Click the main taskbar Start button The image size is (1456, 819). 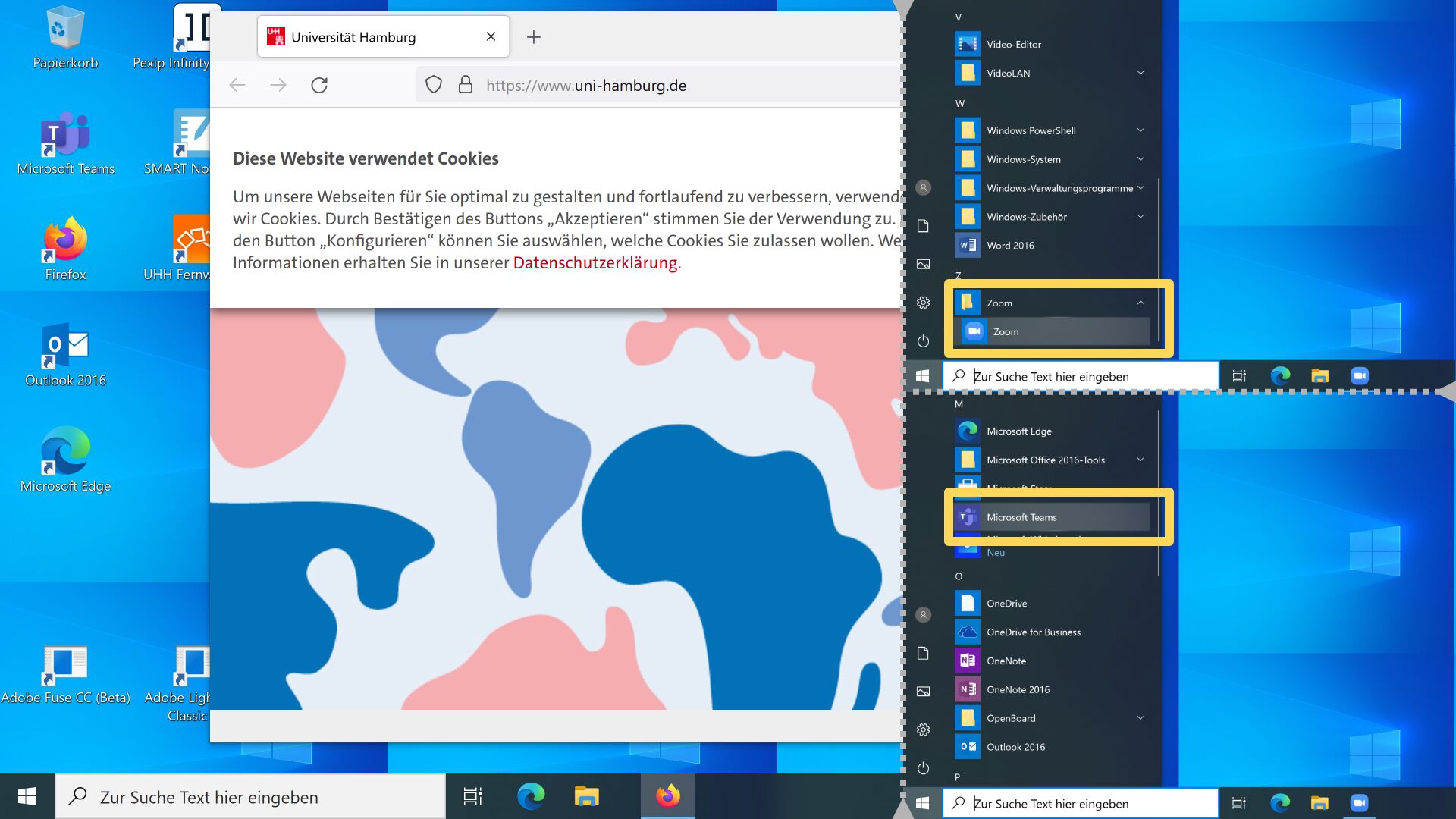27,796
